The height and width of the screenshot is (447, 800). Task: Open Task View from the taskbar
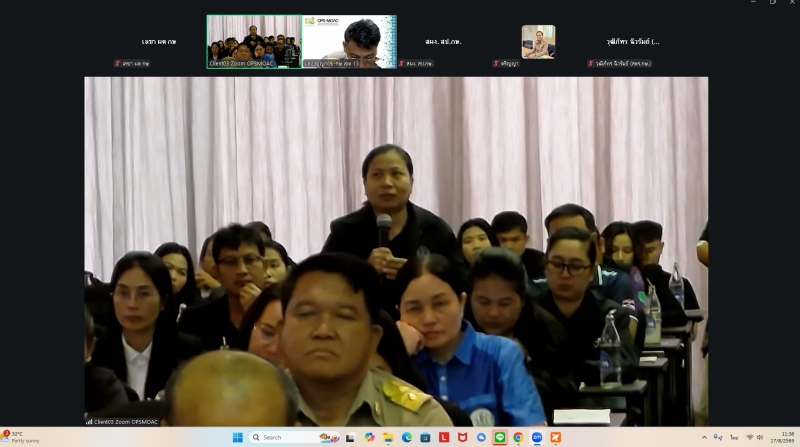[x=350, y=438]
